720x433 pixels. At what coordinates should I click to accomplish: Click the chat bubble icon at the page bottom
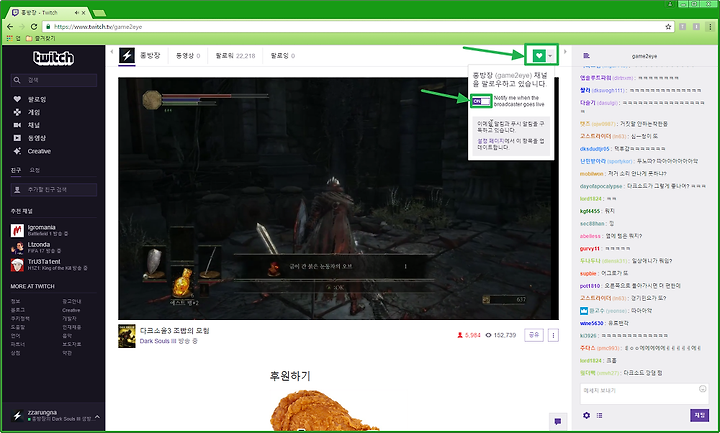pos(557,421)
